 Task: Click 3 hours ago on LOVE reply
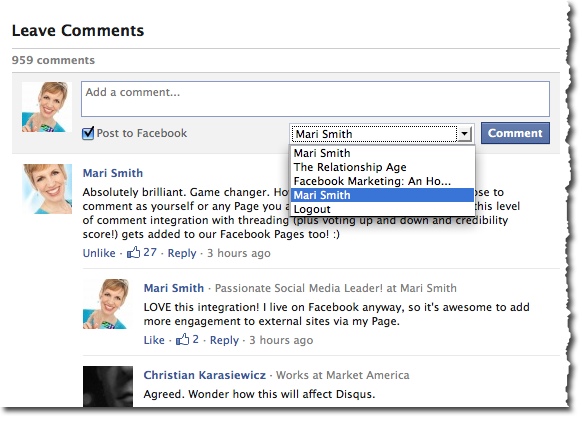click(281, 340)
